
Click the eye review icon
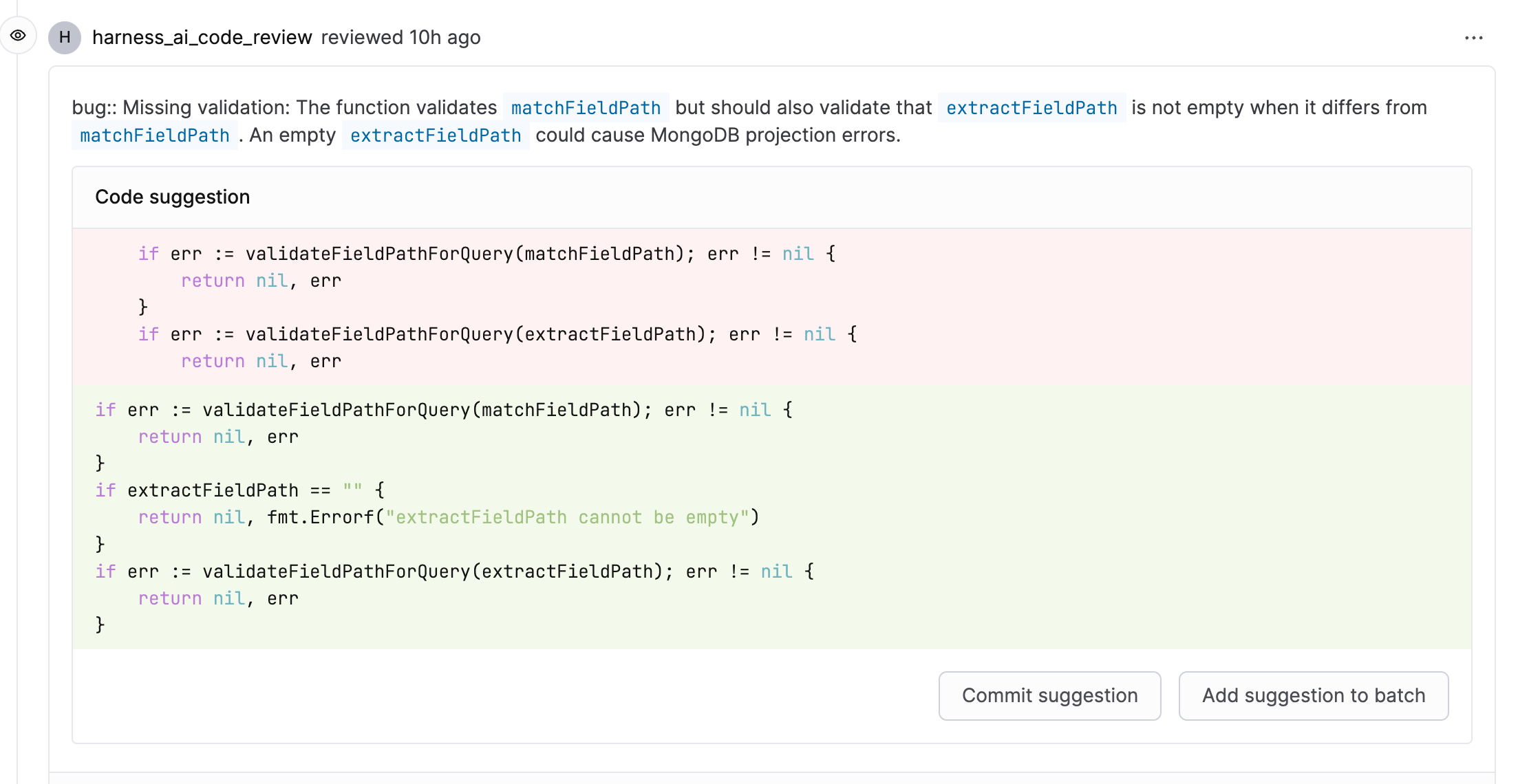click(18, 36)
